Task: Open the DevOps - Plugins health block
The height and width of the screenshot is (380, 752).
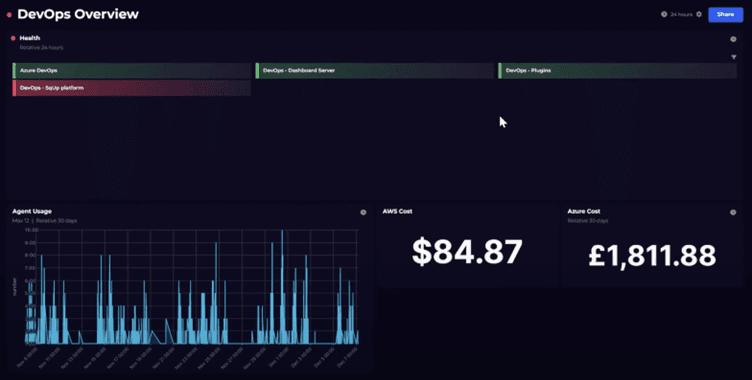Action: click(618, 71)
